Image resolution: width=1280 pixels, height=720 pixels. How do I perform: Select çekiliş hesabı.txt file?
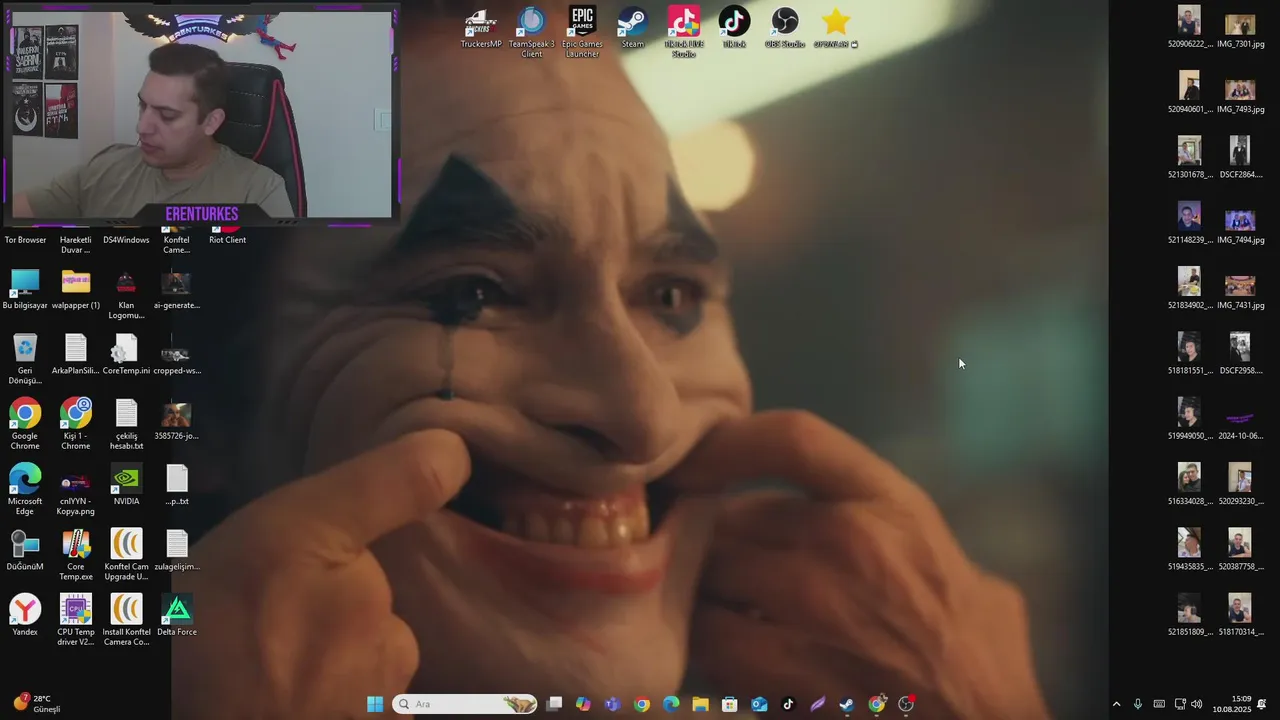point(126,424)
